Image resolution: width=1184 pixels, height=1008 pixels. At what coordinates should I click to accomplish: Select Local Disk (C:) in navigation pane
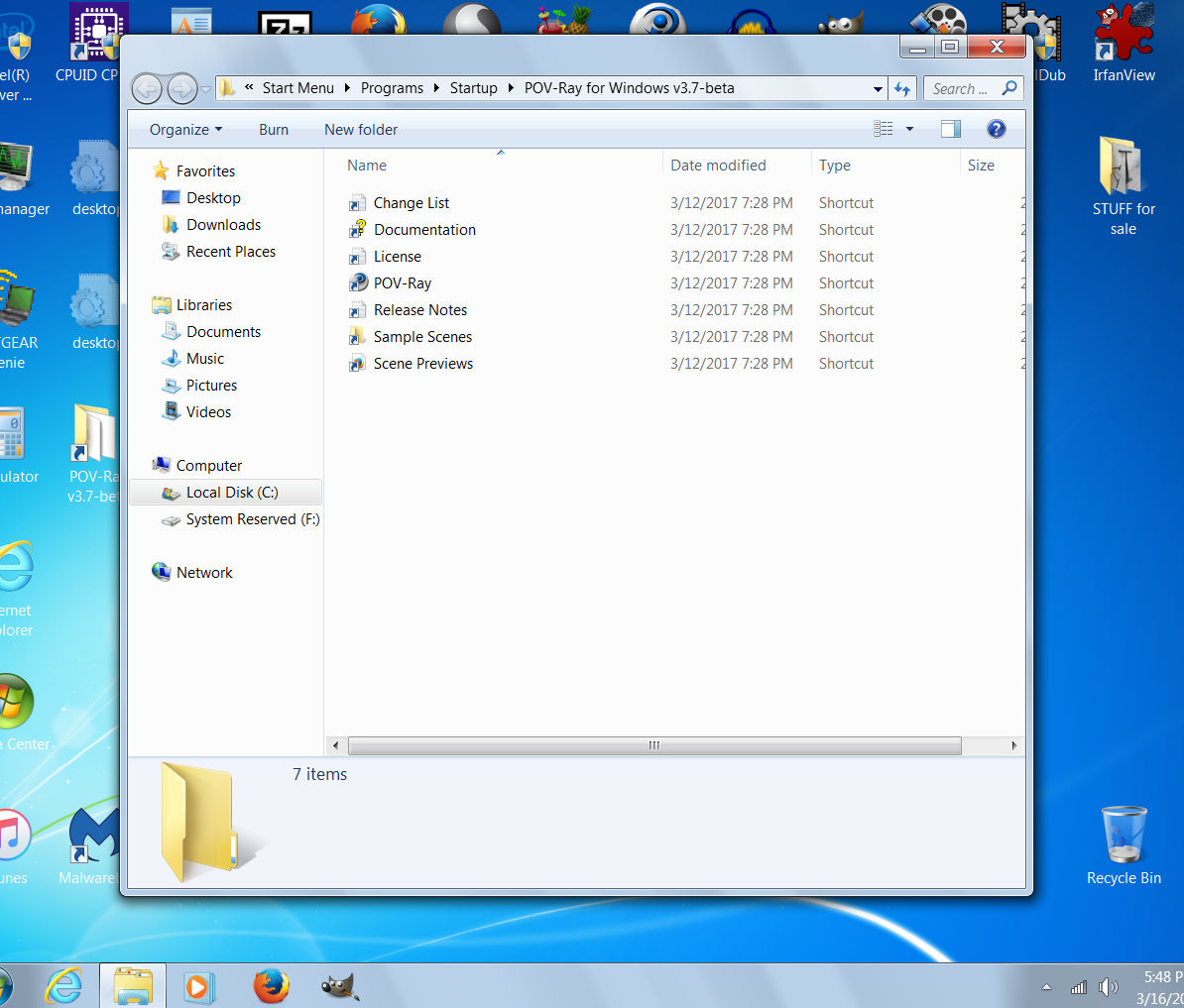[x=231, y=493]
